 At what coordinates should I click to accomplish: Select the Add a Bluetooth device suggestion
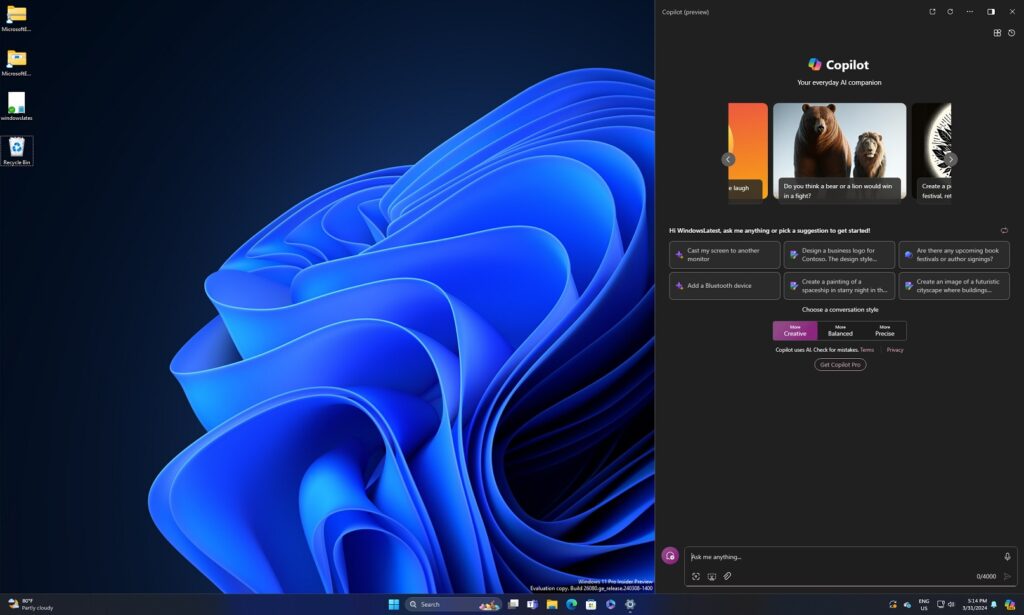pos(724,286)
